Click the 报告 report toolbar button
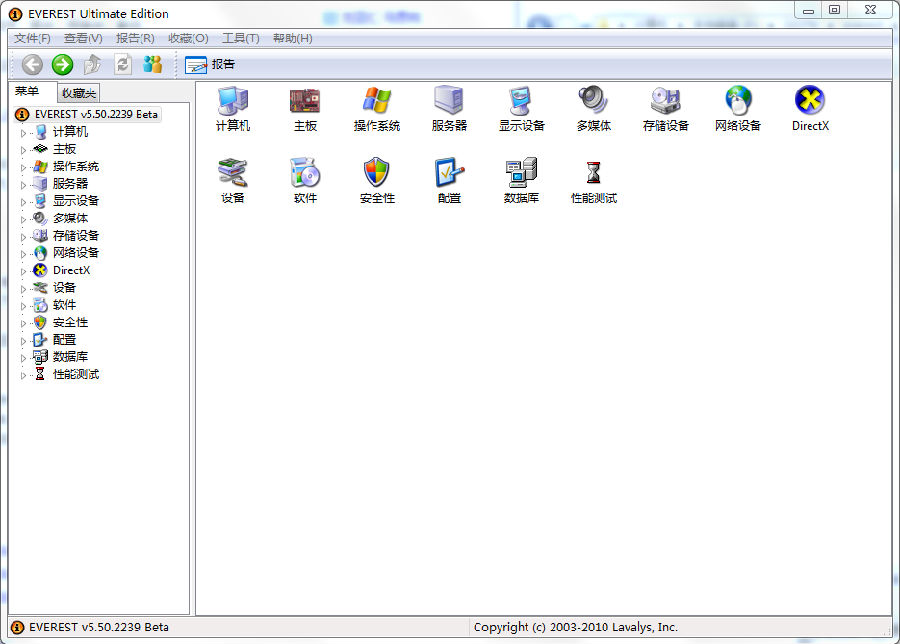900x644 pixels. 210,64
